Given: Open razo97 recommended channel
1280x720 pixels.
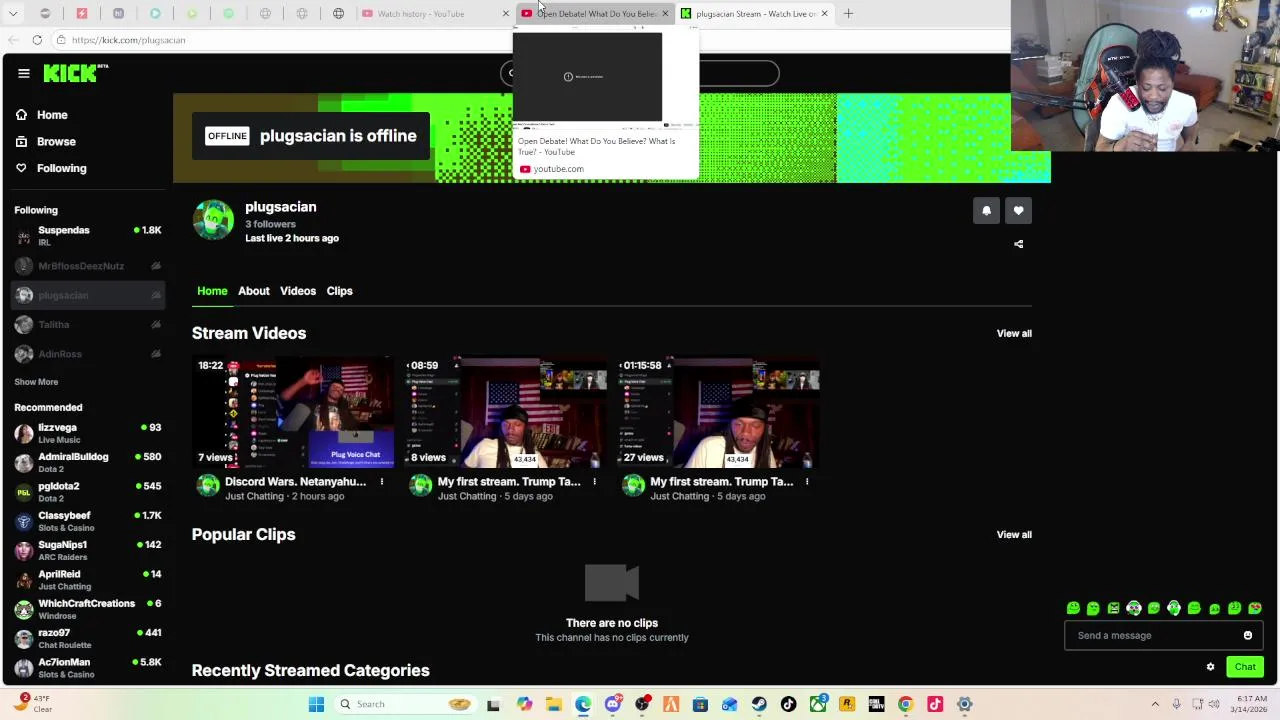Looking at the screenshot, I should [87, 638].
